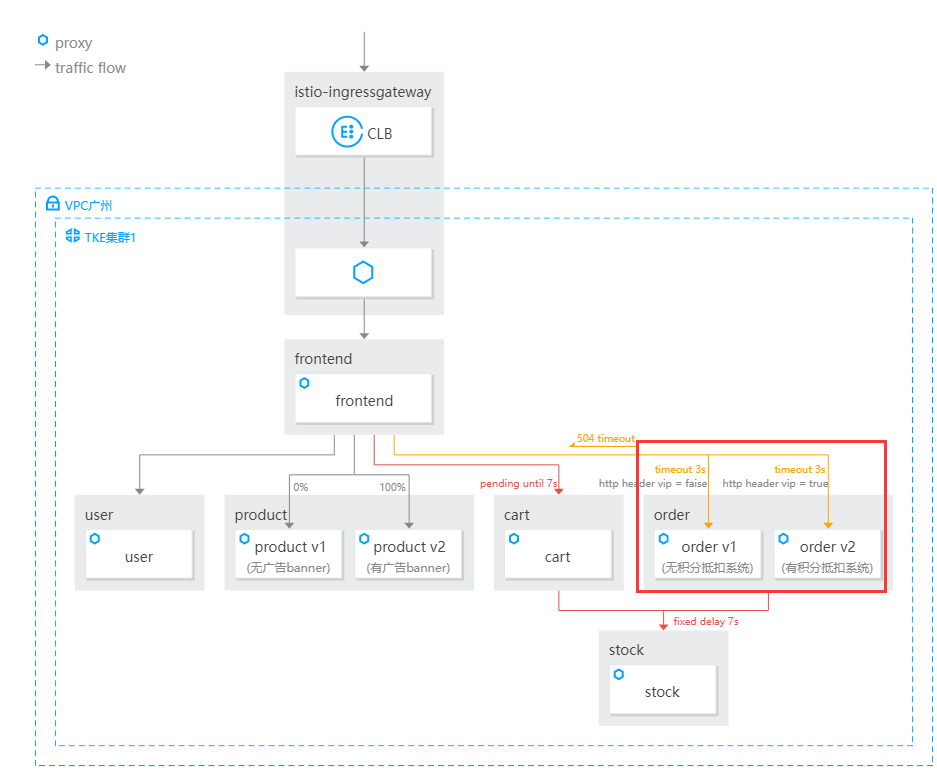937x779 pixels.
Task: Click the proxy icon in cart box
Action: (514, 538)
